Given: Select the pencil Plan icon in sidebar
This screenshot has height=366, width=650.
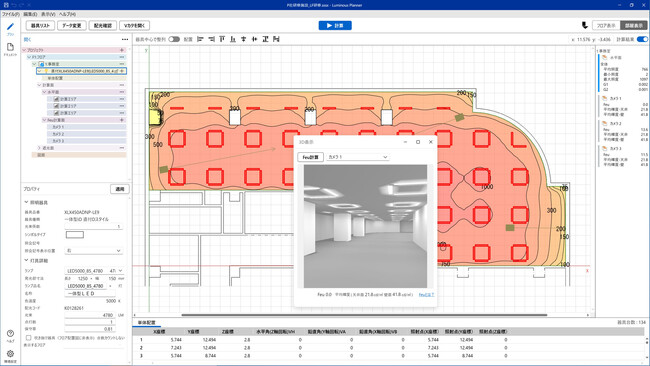Looking at the screenshot, I should click(10, 27).
